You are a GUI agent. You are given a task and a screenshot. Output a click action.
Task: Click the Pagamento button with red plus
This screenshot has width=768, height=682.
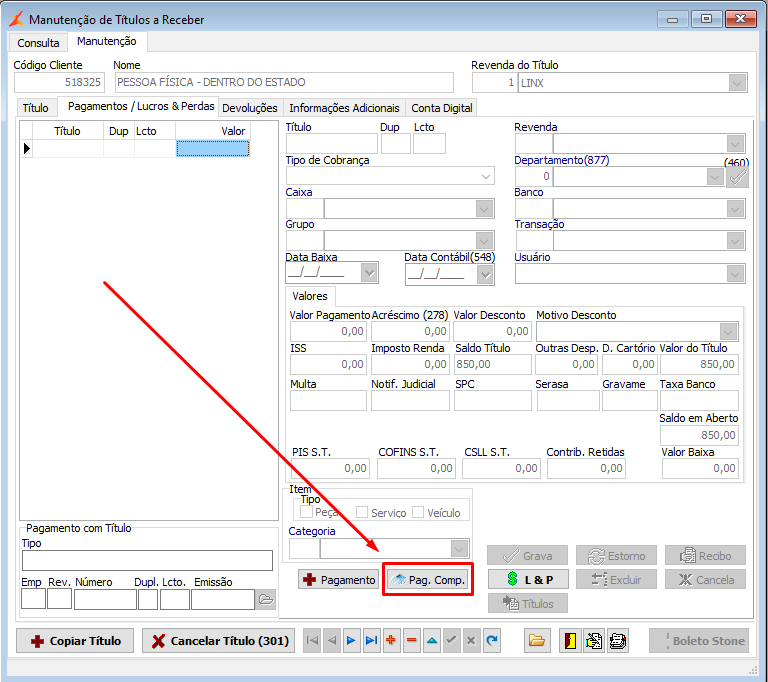[339, 580]
